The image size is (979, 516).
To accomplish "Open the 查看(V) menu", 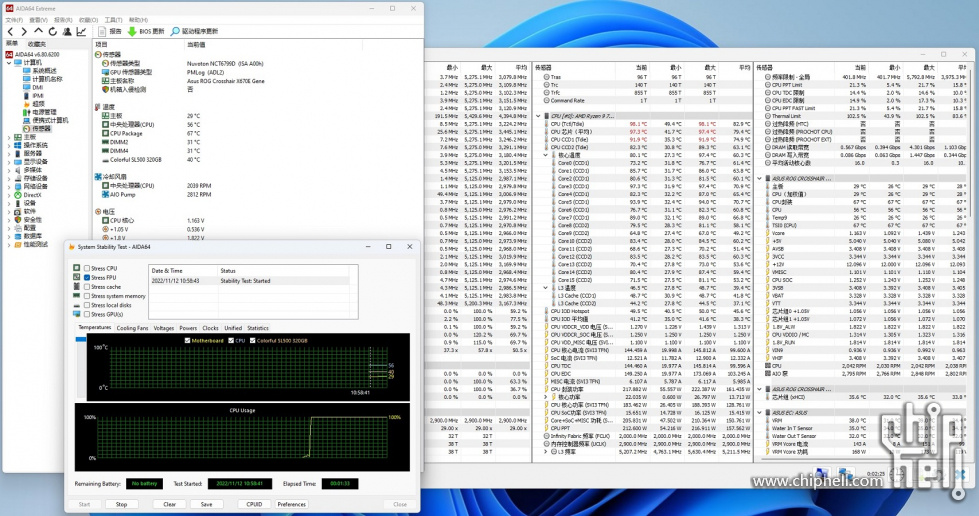I will point(38,20).
